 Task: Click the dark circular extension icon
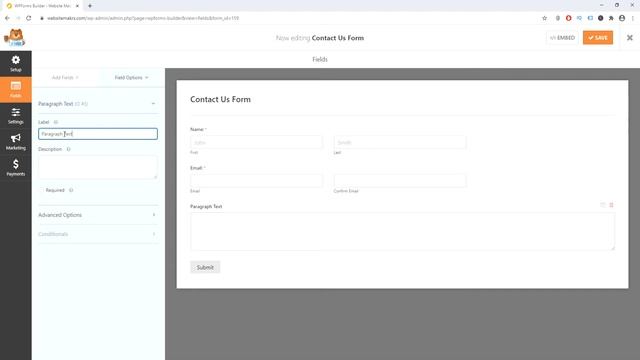[x=600, y=18]
